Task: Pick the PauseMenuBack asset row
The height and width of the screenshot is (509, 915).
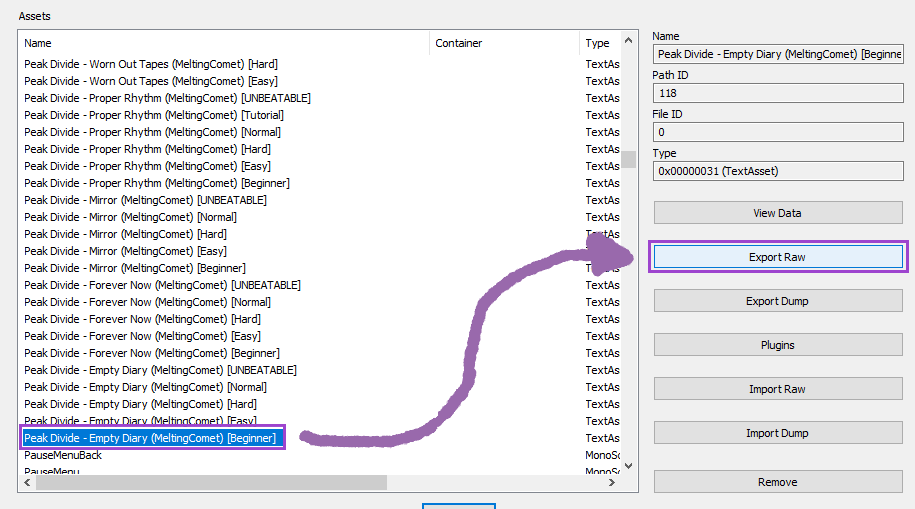Action: pyautogui.click(x=63, y=455)
